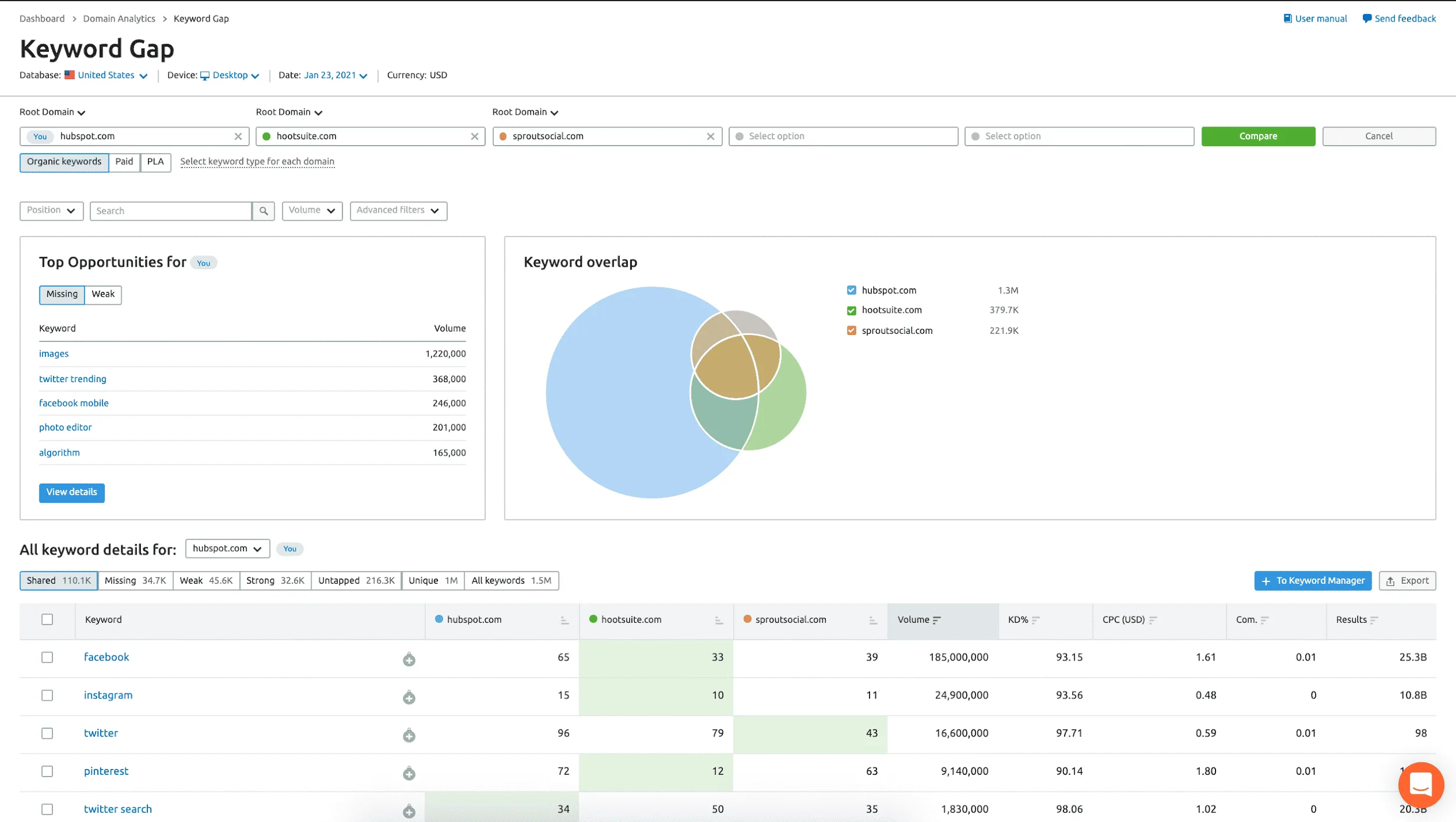Expand first Root Domain dropdown above hubspot.com
This screenshot has width=1456, height=822.
(x=52, y=112)
